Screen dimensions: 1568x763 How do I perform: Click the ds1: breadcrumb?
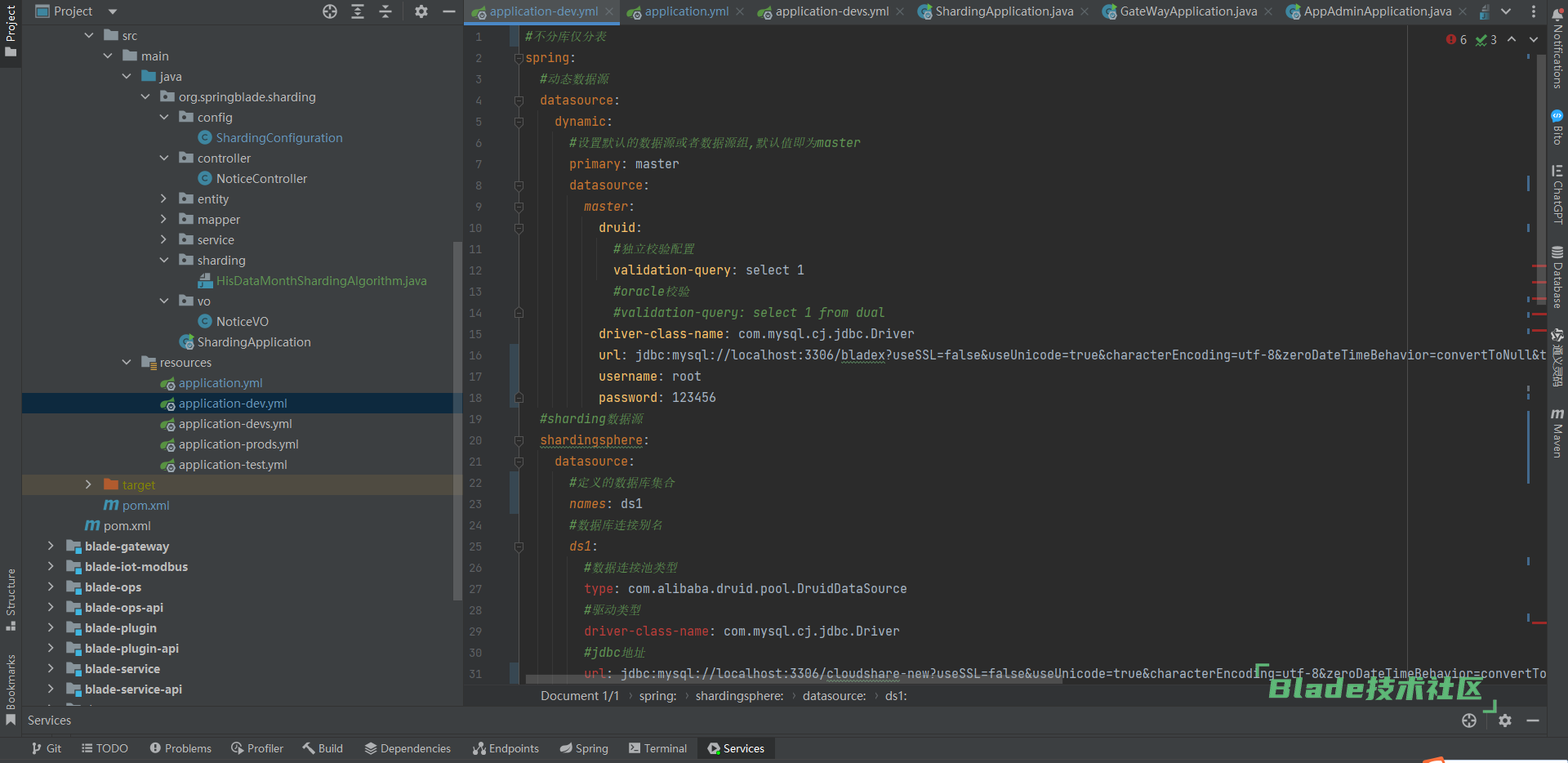[x=896, y=696]
